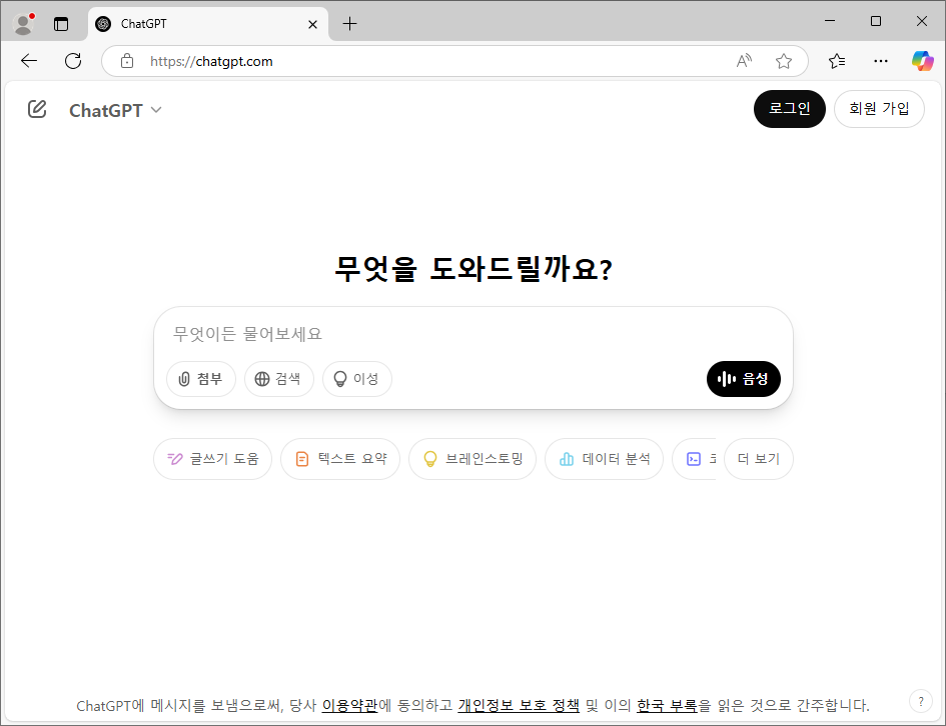Toggle the 검색 web search option

click(x=279, y=379)
